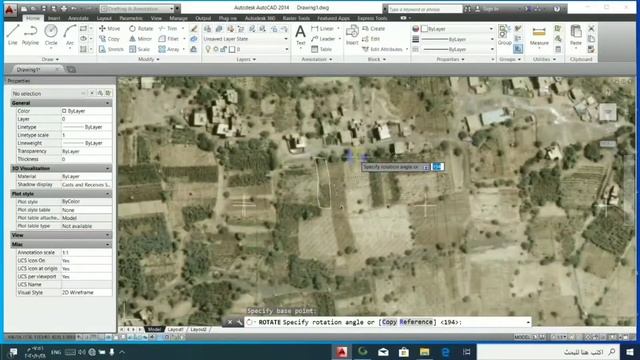Open the object color ByLayer dropdown
The image size is (640, 360).
point(457,29)
